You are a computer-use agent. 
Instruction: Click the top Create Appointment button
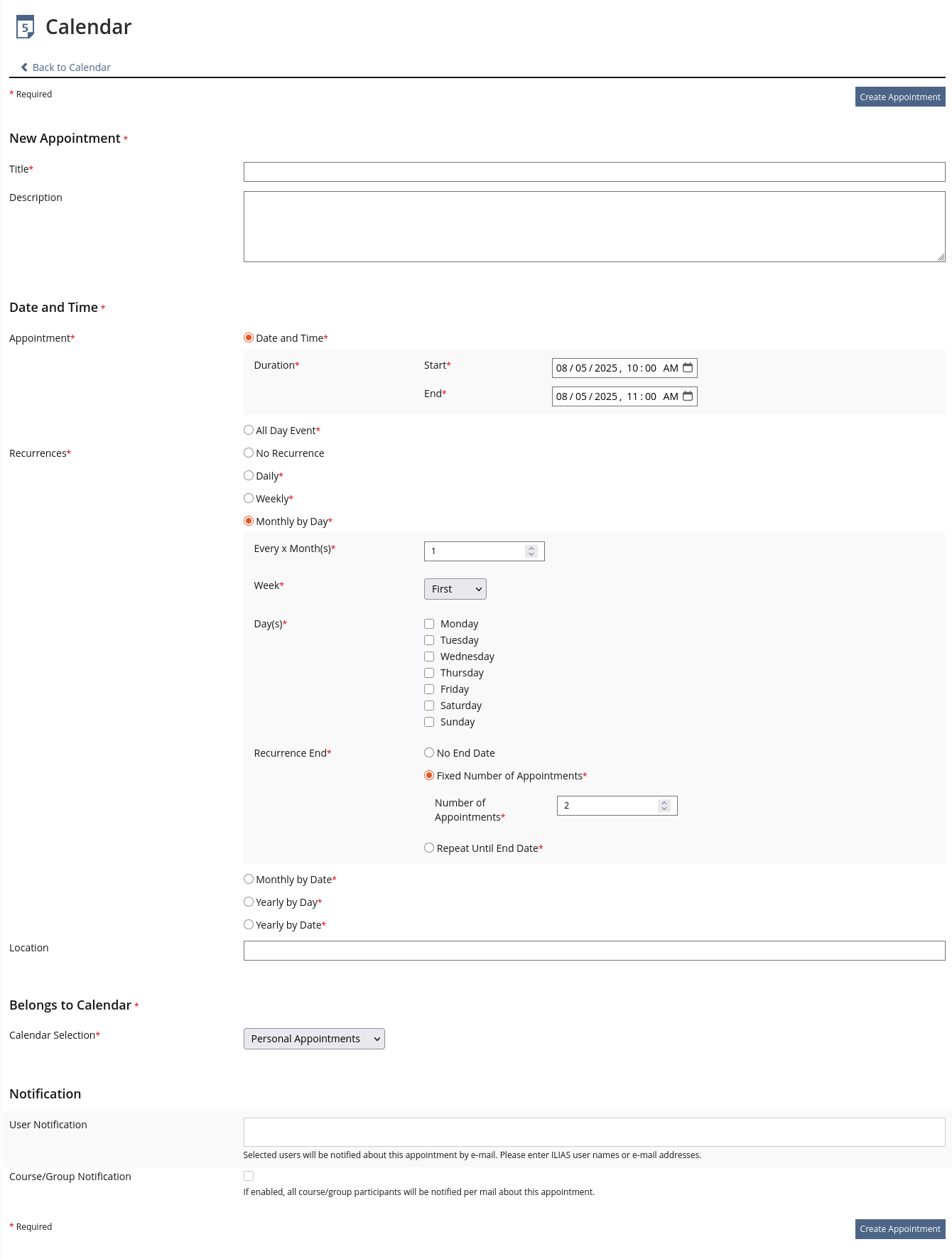tap(899, 97)
